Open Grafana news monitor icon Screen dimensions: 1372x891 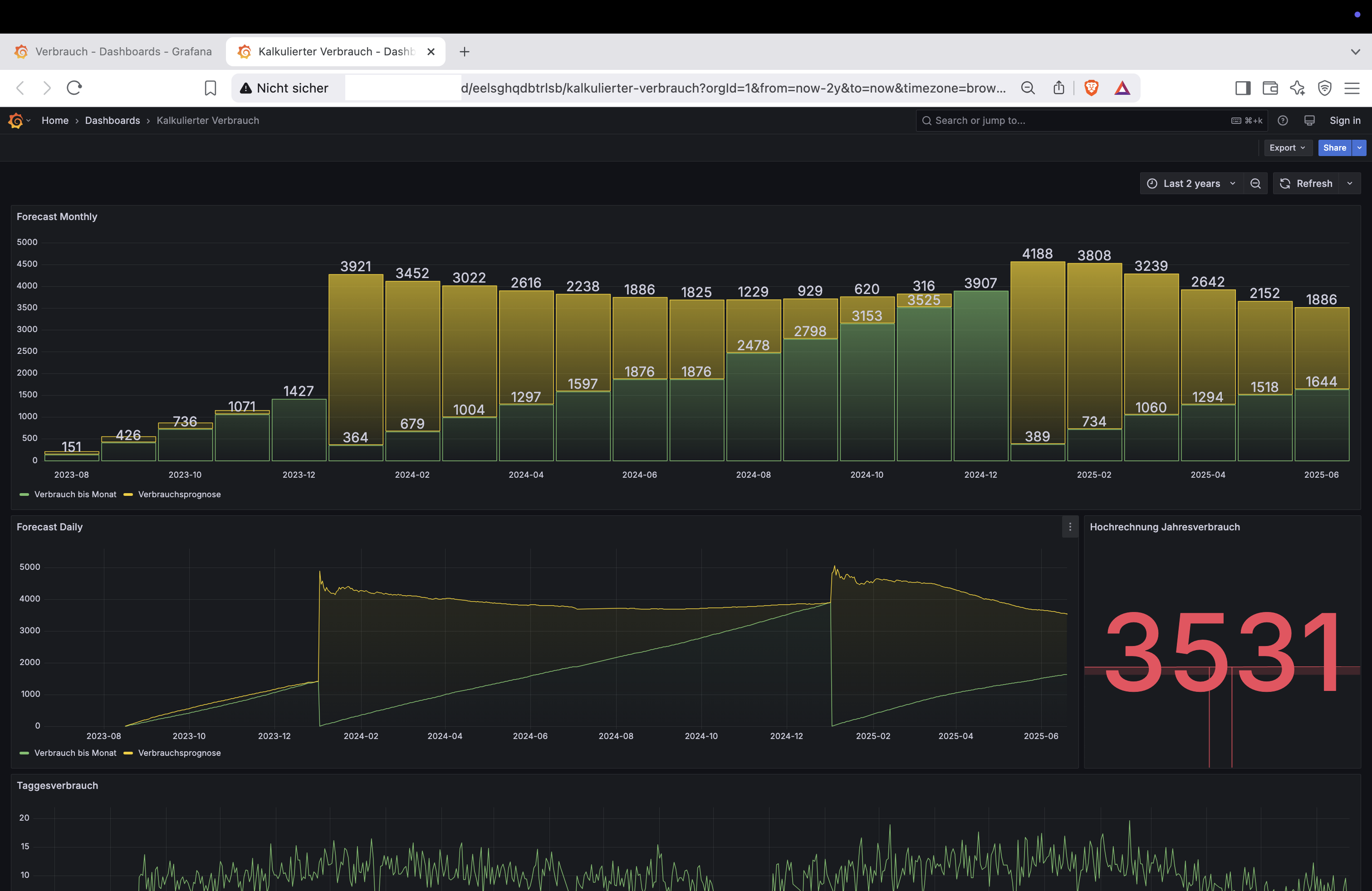tap(1309, 121)
